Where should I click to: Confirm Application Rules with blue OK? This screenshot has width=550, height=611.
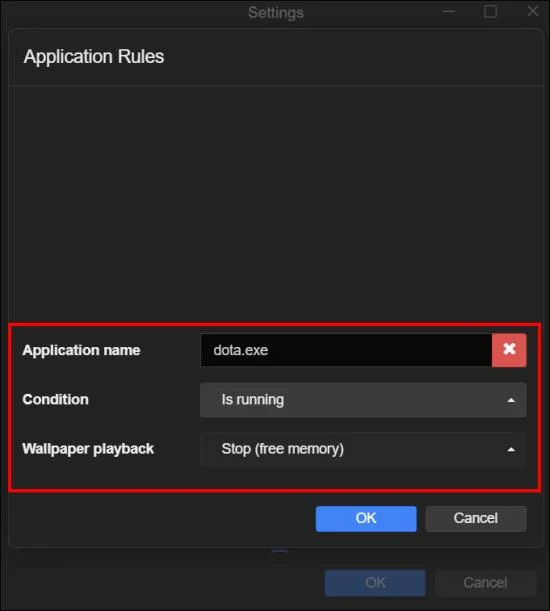pos(366,519)
